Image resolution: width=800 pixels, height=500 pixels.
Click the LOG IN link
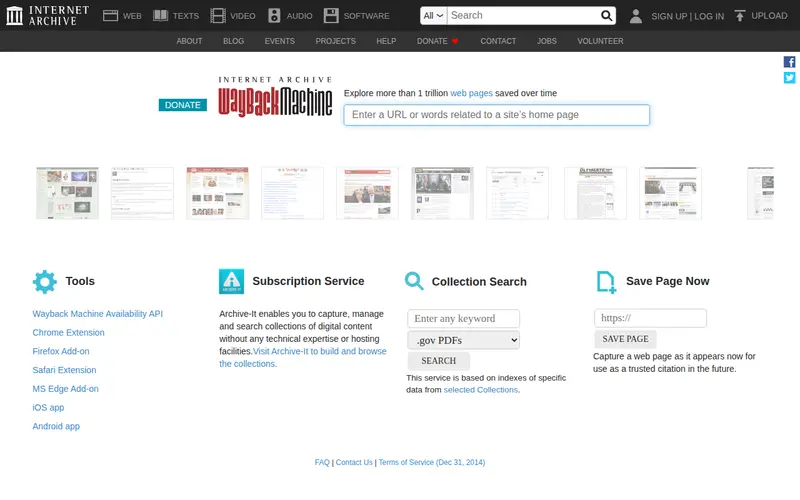click(709, 16)
